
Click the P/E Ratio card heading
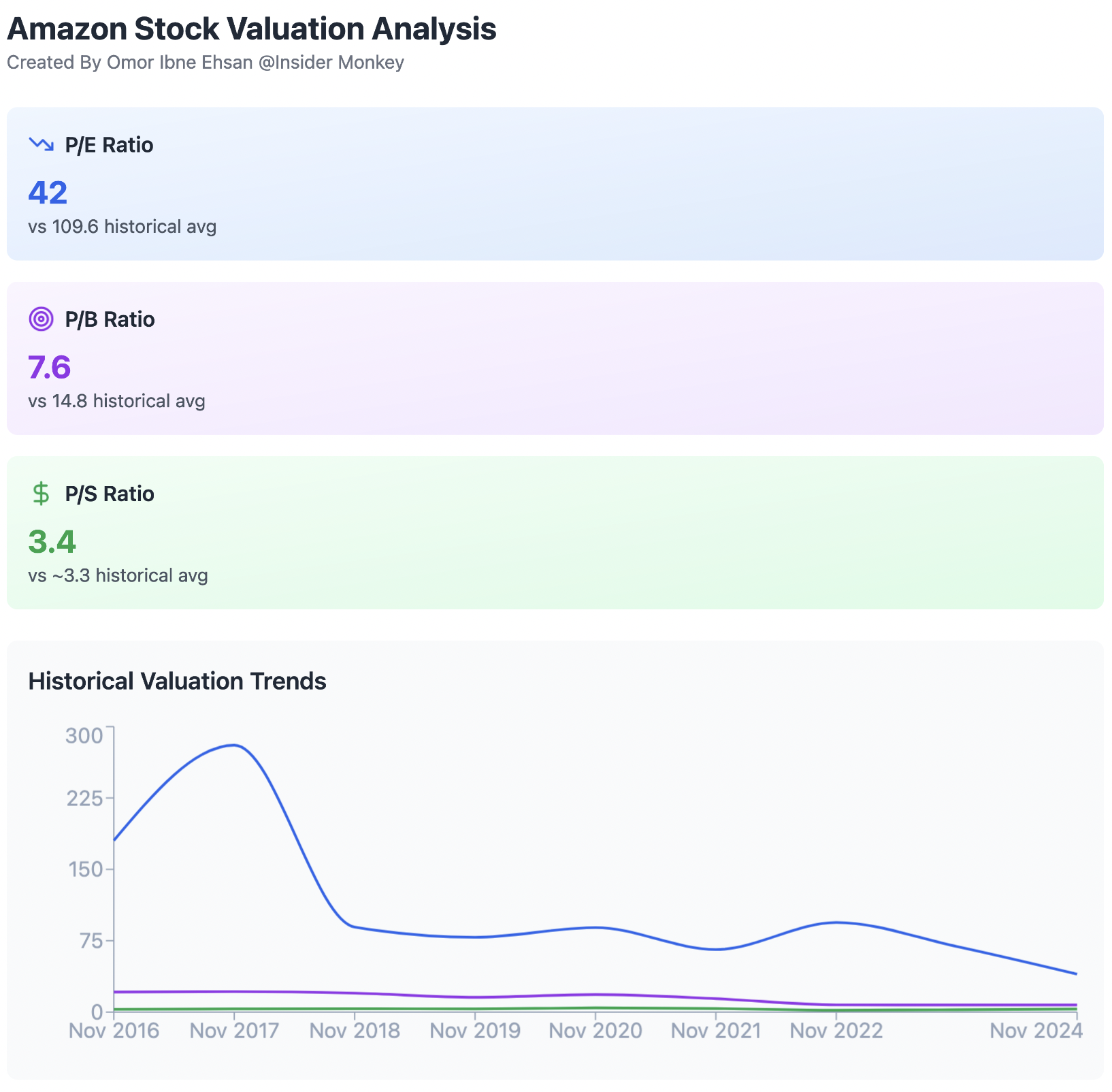(109, 145)
